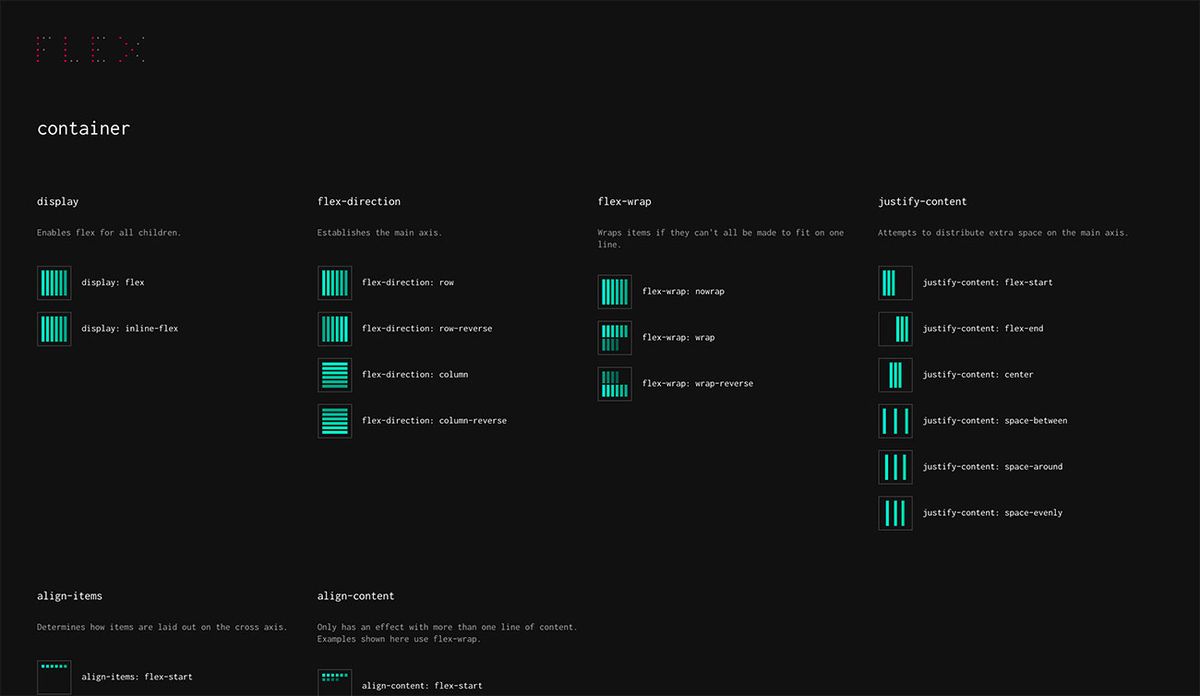Click the flex-direction: column diagram icon

click(x=335, y=374)
